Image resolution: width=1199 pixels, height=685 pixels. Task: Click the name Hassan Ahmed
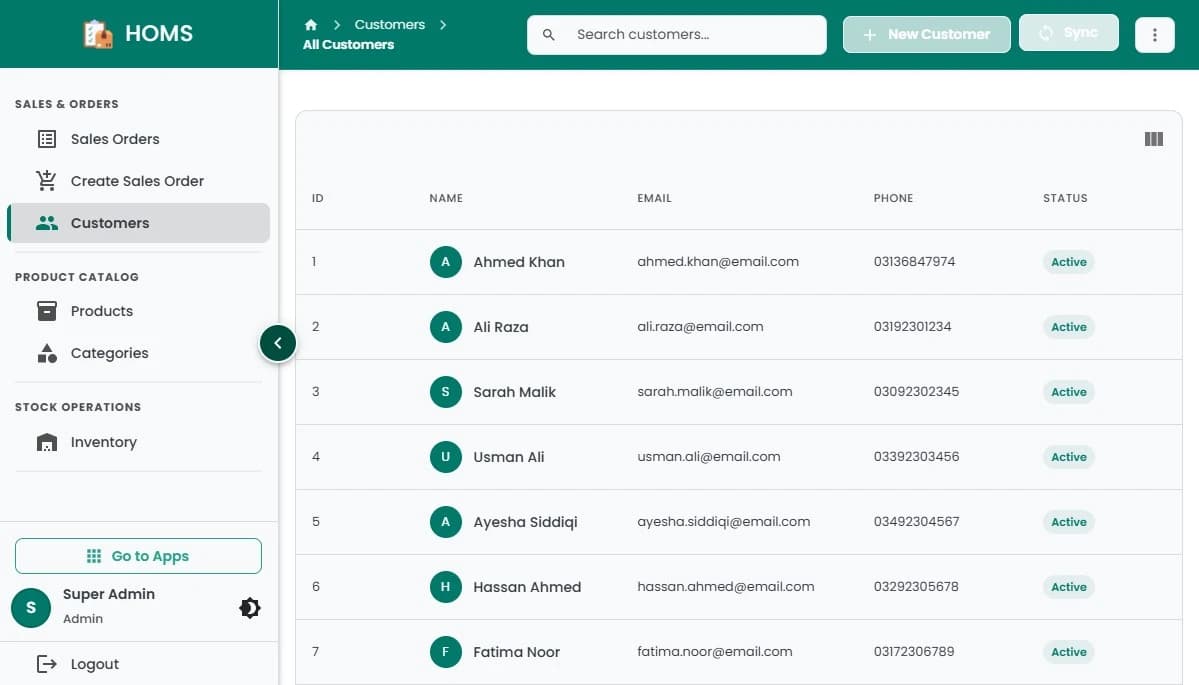(527, 587)
